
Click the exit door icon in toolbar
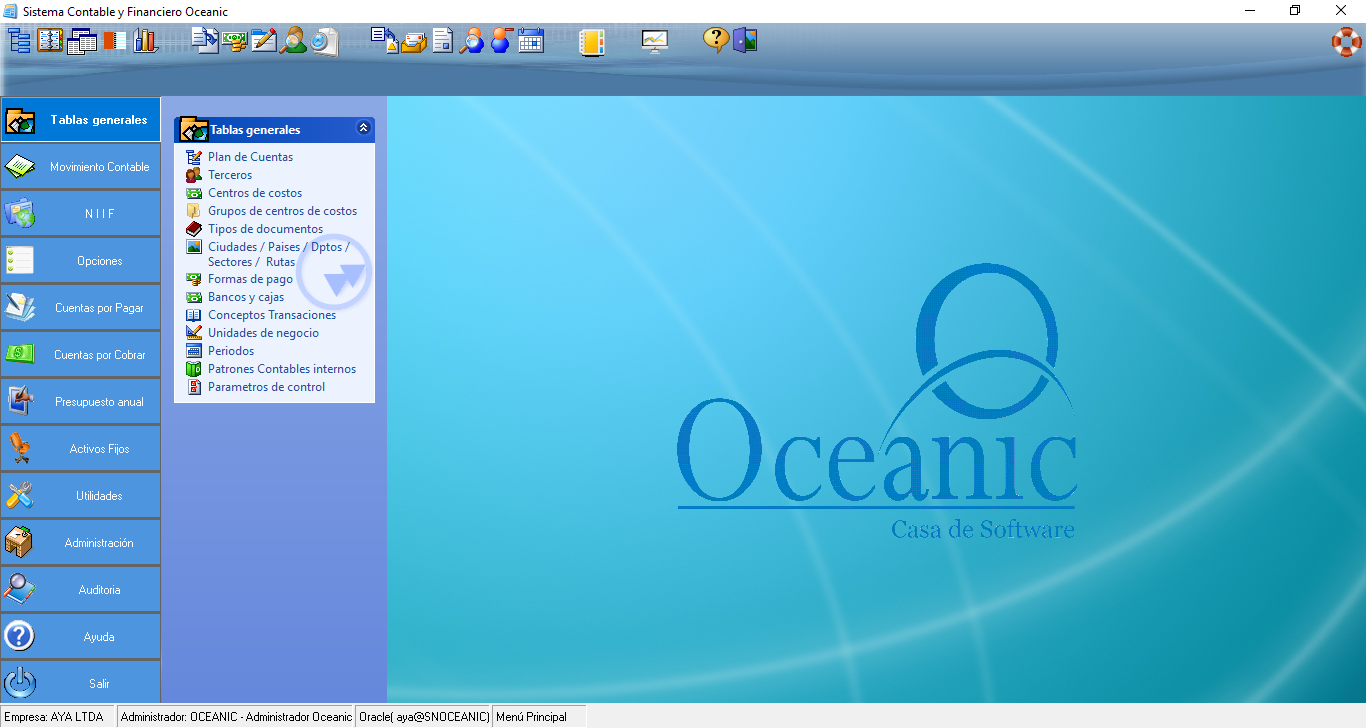[745, 41]
